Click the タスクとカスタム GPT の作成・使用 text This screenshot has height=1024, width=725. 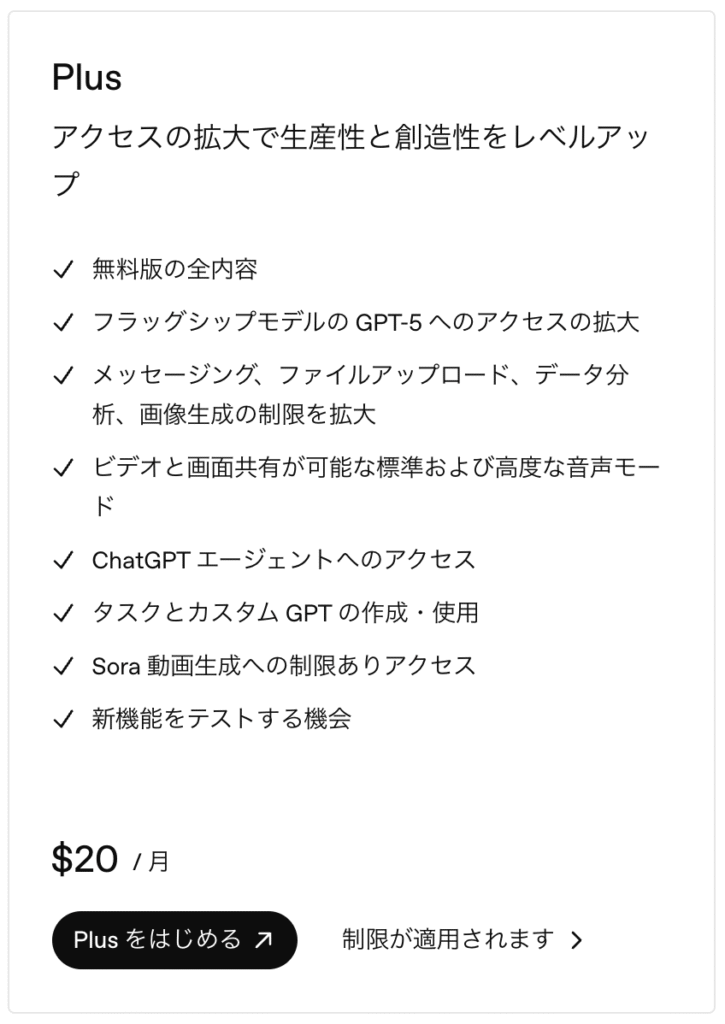tap(285, 613)
